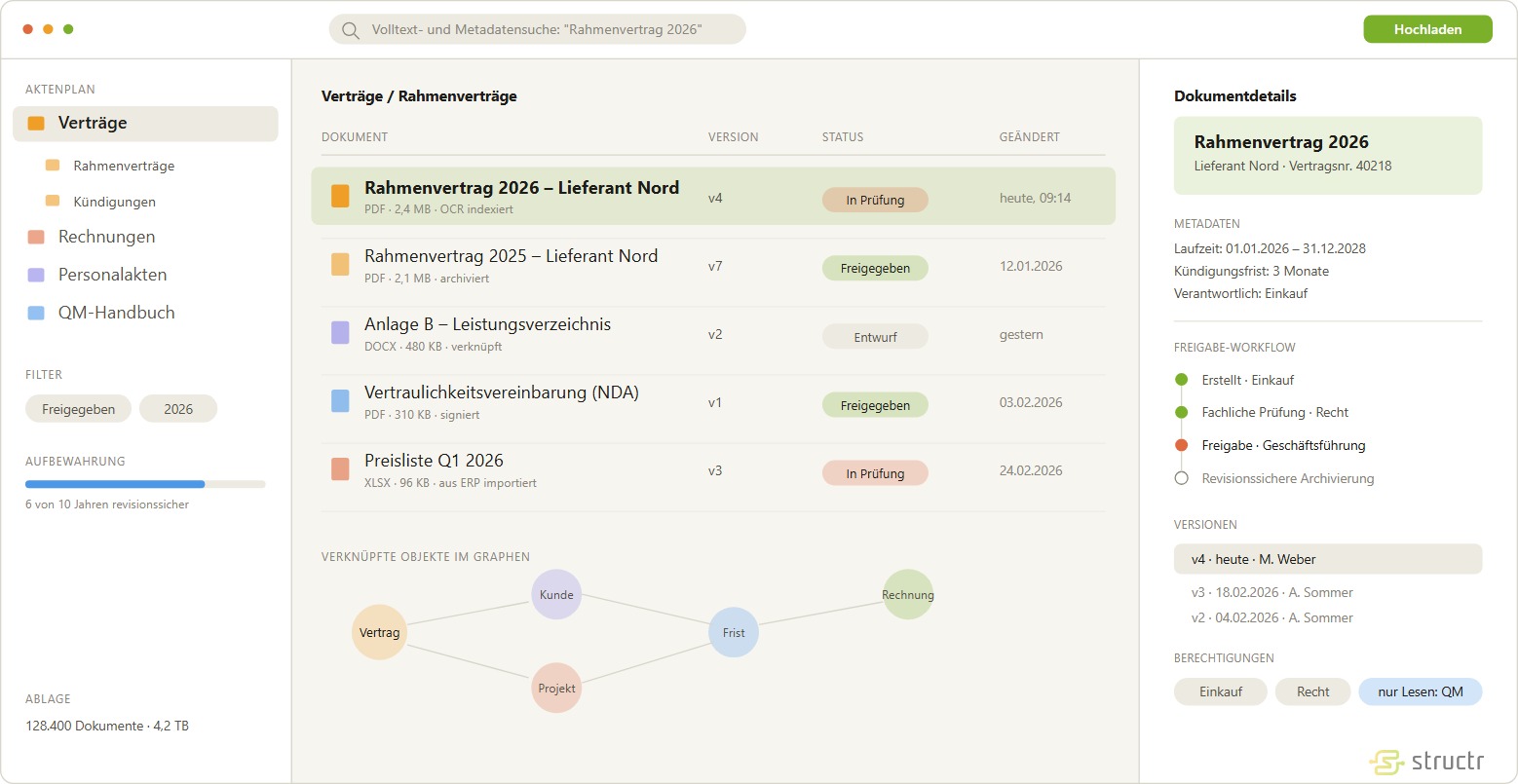The height and width of the screenshot is (784, 1518).
Task: Click the Kündigungen subfolder icon
Action: [53, 202]
